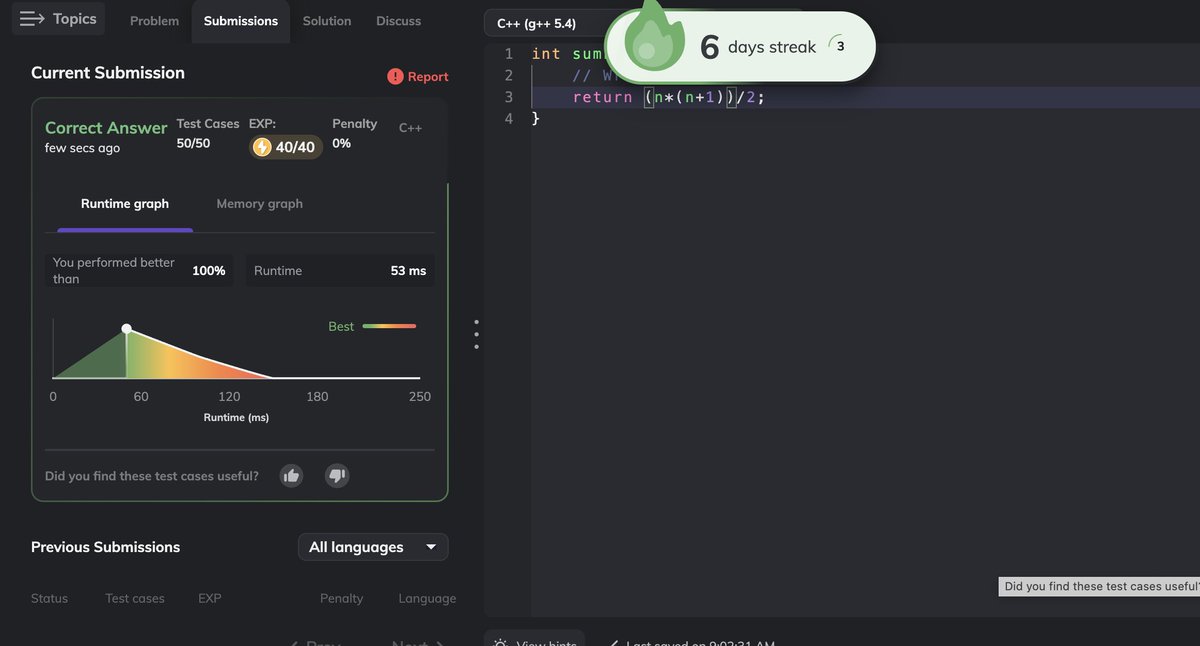1200x646 pixels.
Task: Click the white runtime graph data point
Action: point(126,328)
